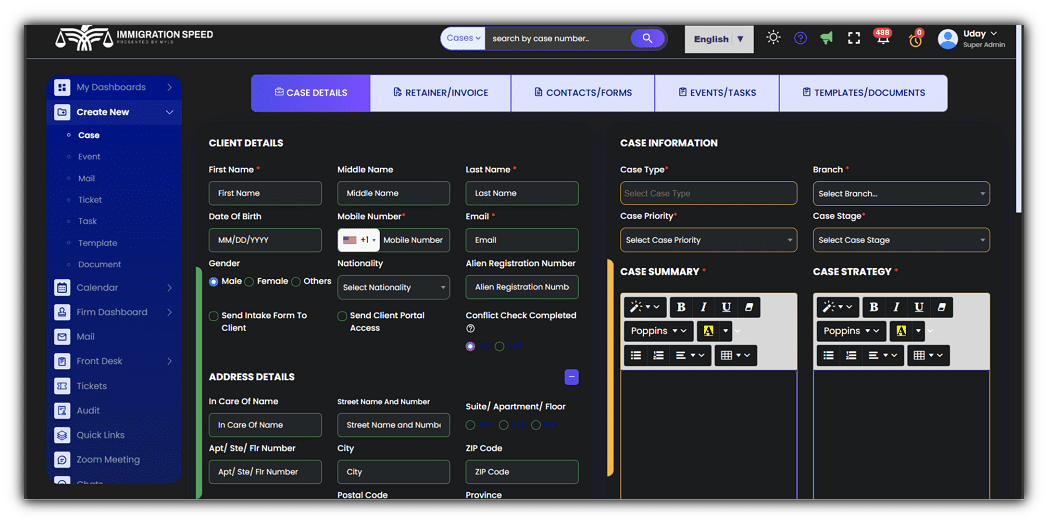1050x525 pixels.
Task: Enter fullscreen mode via the header icon
Action: coord(854,38)
